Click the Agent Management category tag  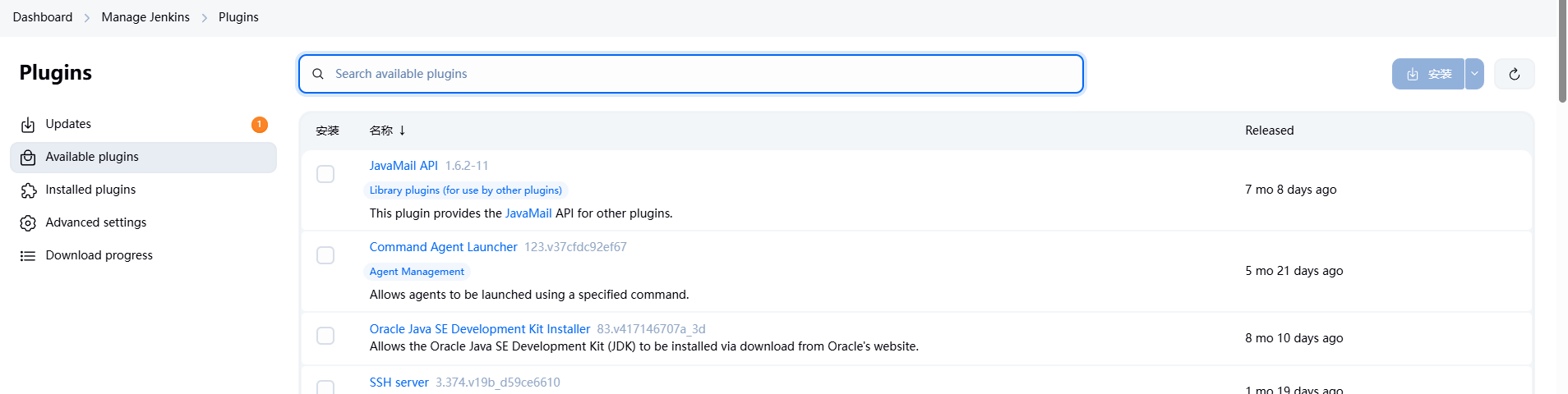(x=417, y=272)
